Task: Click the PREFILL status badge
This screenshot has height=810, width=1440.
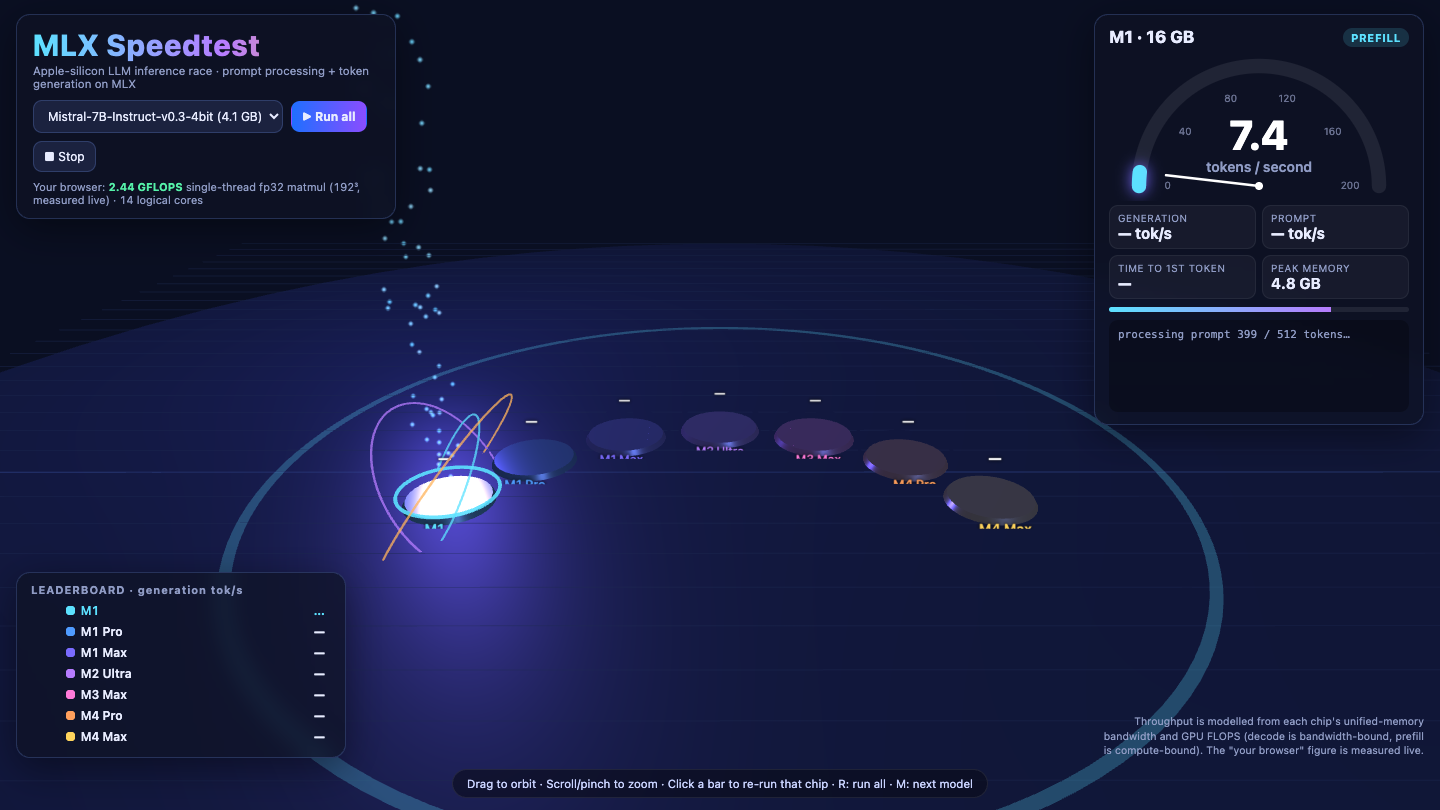Action: pos(1376,38)
